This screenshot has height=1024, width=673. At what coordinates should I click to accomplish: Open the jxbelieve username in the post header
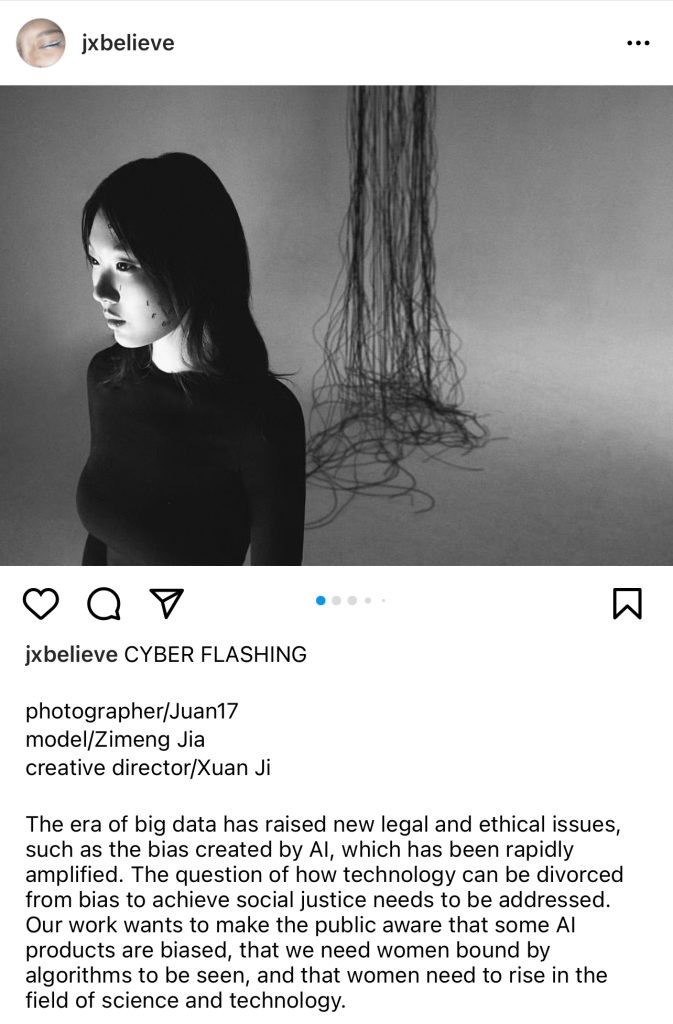click(x=128, y=43)
